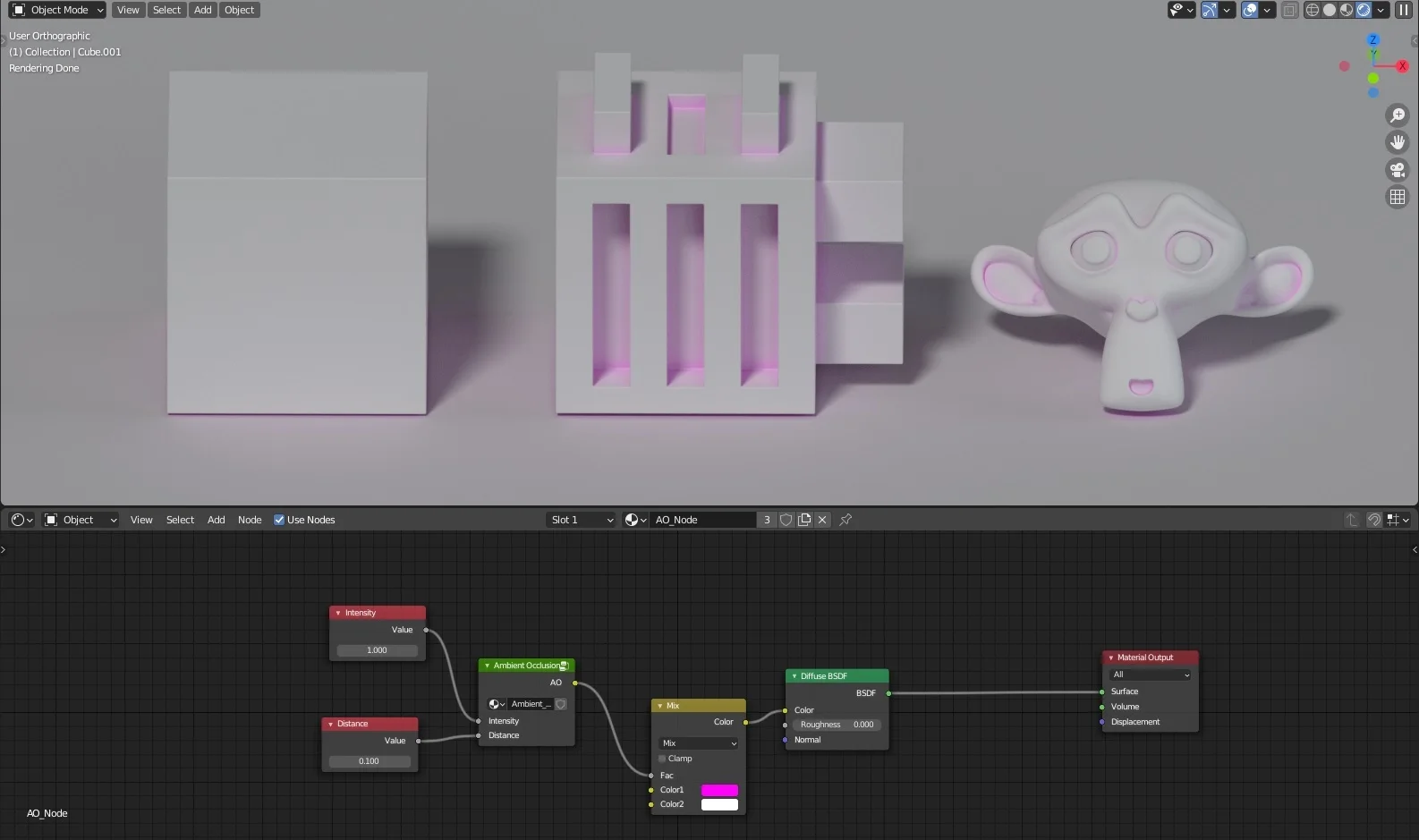Screen dimensions: 1419x840
Task: Click the Ambient_ node group name field
Action: [x=531, y=704]
